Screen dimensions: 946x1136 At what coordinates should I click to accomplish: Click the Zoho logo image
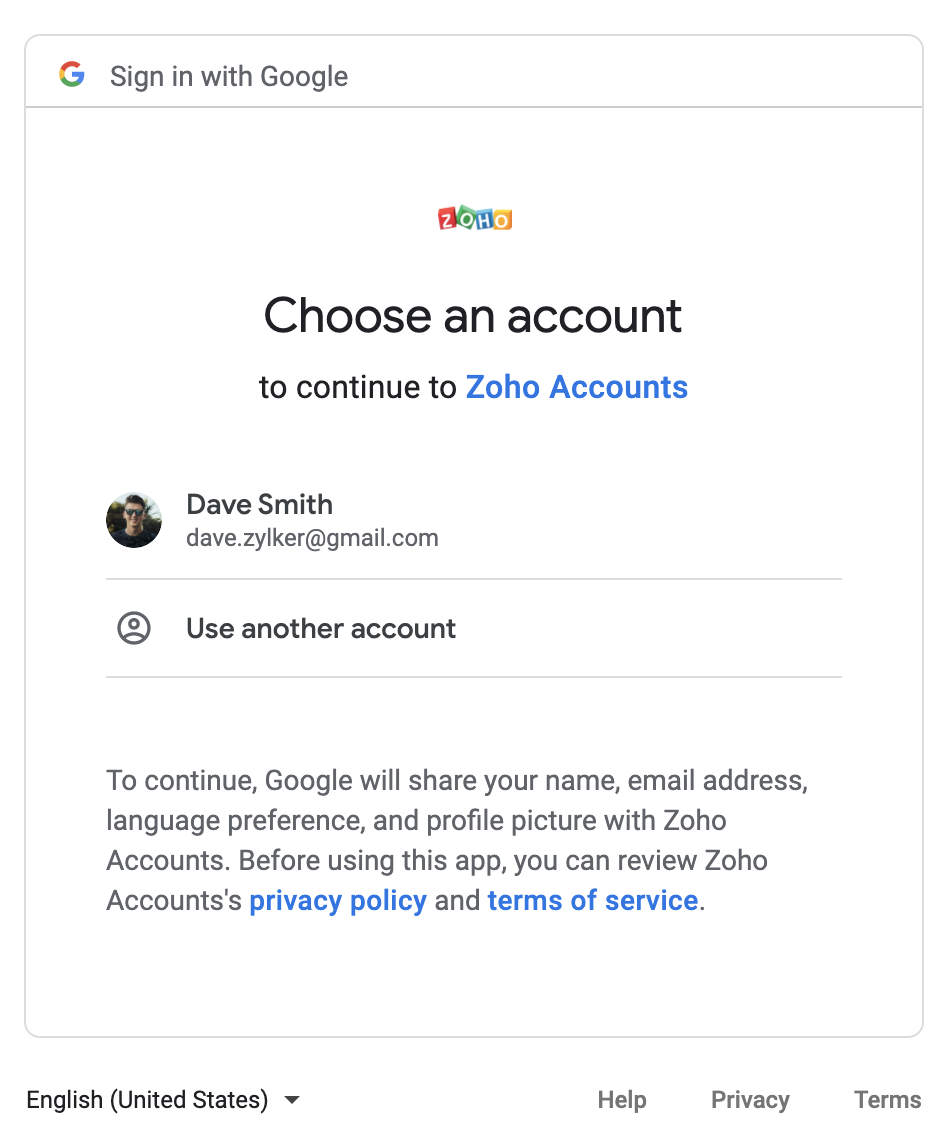(475, 219)
